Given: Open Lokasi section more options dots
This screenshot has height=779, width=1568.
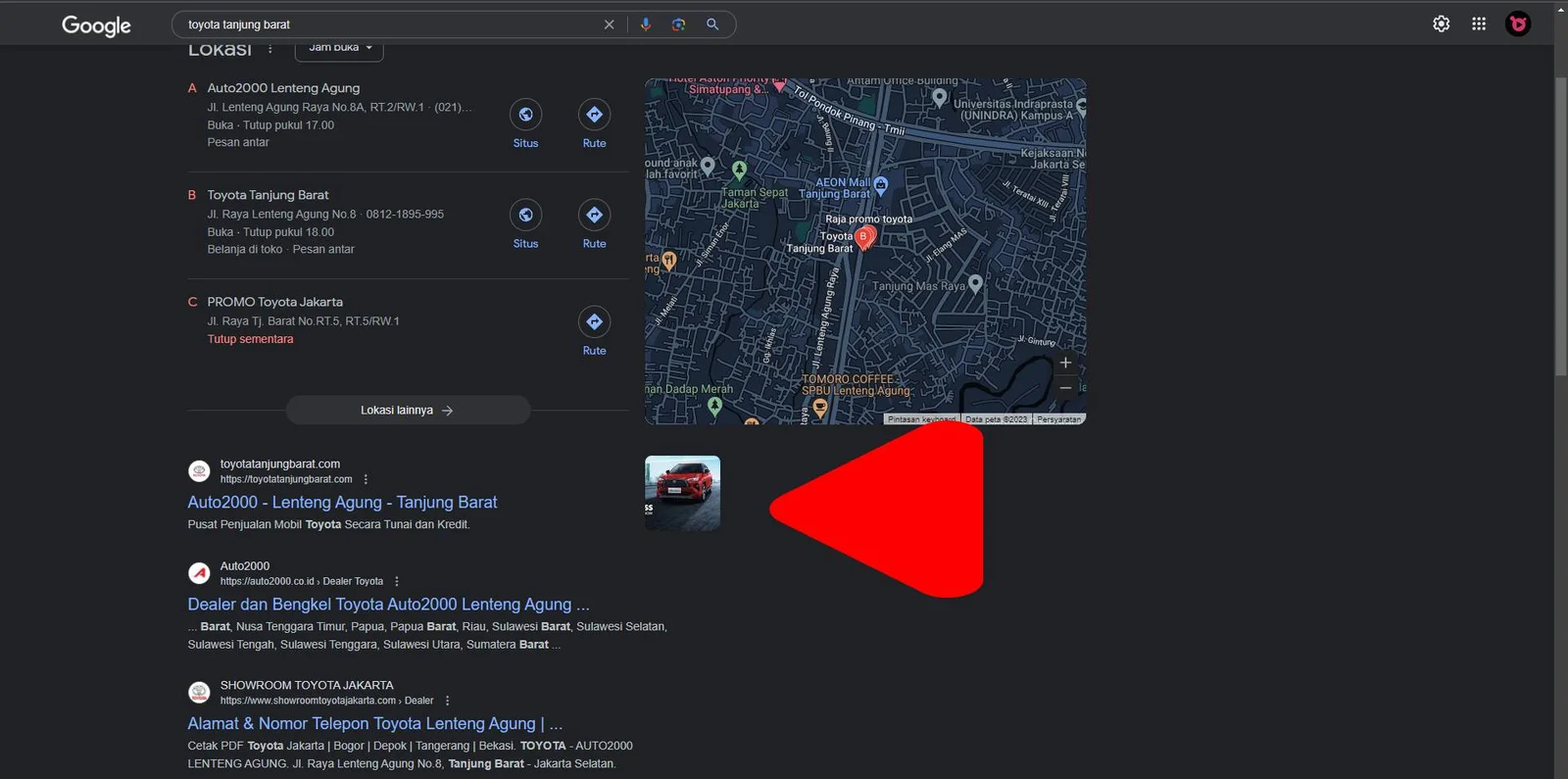Looking at the screenshot, I should pyautogui.click(x=270, y=49).
